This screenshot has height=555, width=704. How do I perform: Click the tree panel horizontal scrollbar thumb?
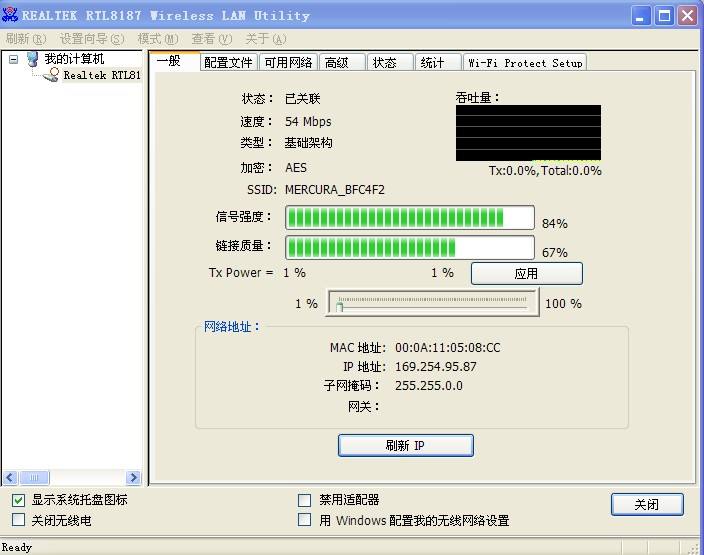34,477
